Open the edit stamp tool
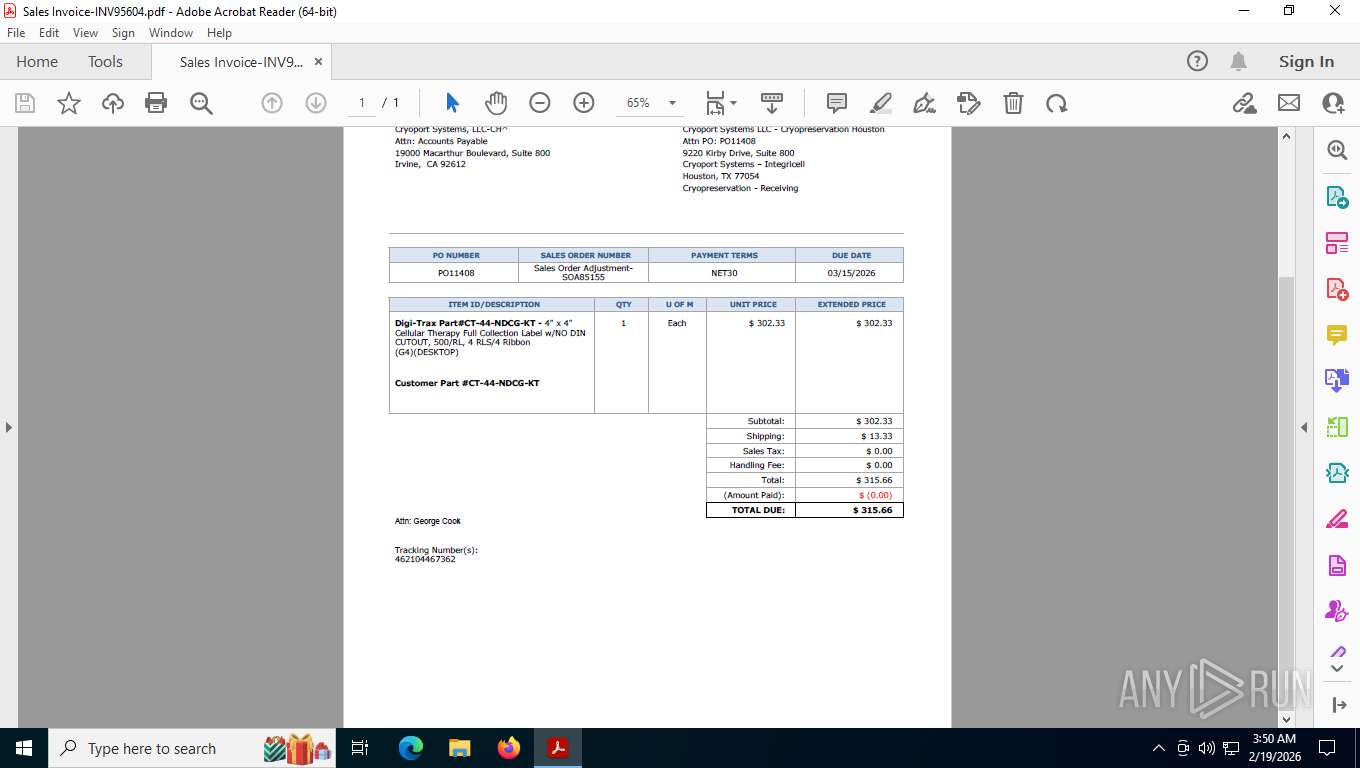The height and width of the screenshot is (768, 1360). (x=969, y=103)
